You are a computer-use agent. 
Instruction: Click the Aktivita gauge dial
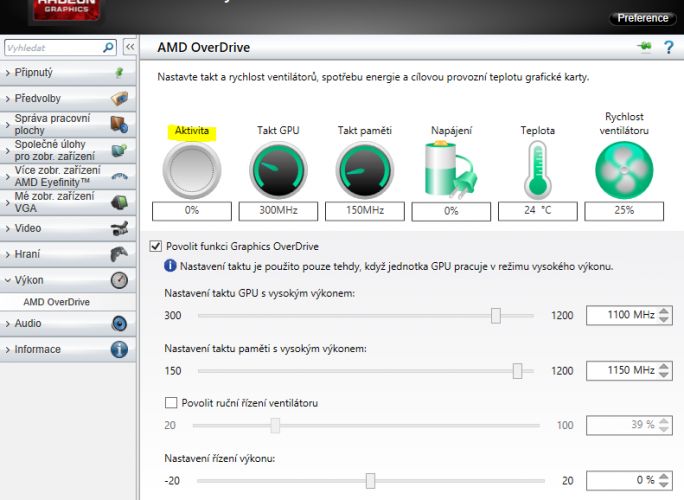click(x=192, y=170)
